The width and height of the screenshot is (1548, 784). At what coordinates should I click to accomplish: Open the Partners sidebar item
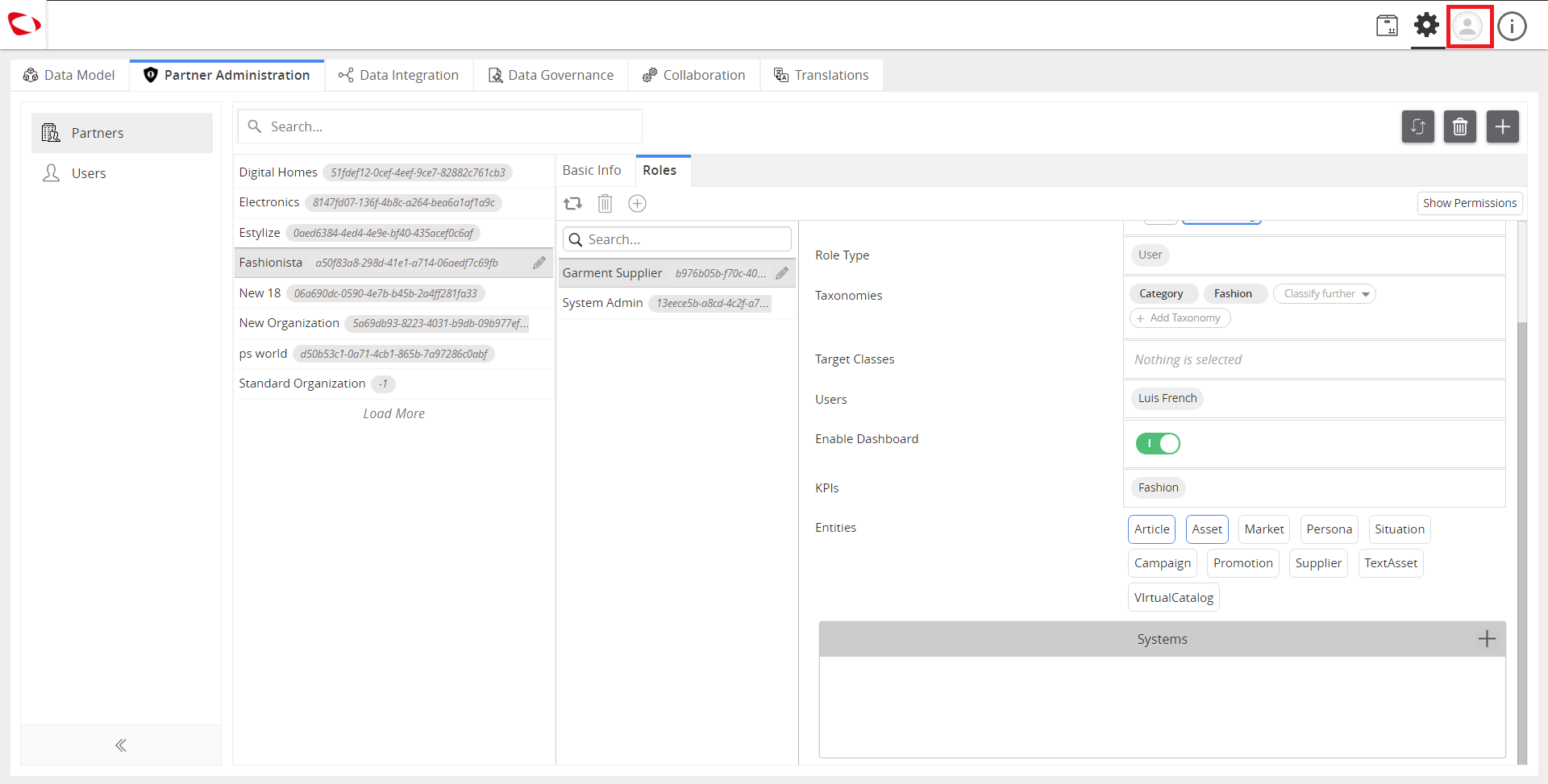[122, 133]
